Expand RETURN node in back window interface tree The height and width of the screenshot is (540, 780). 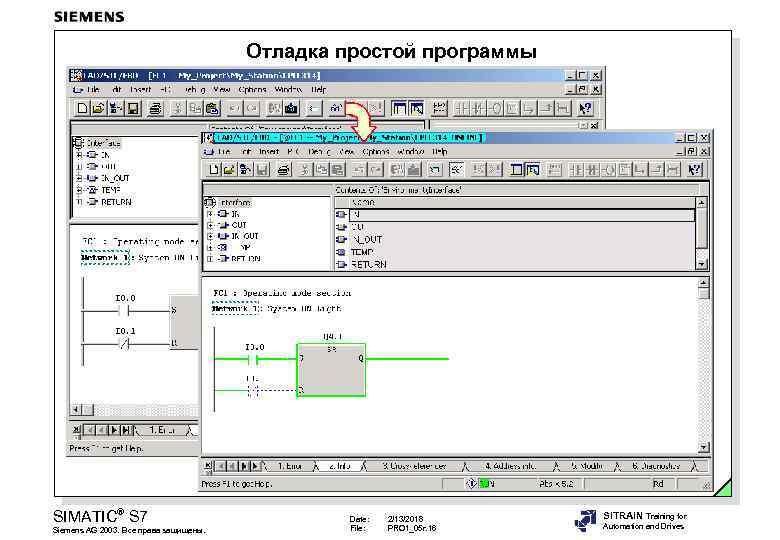[79, 202]
